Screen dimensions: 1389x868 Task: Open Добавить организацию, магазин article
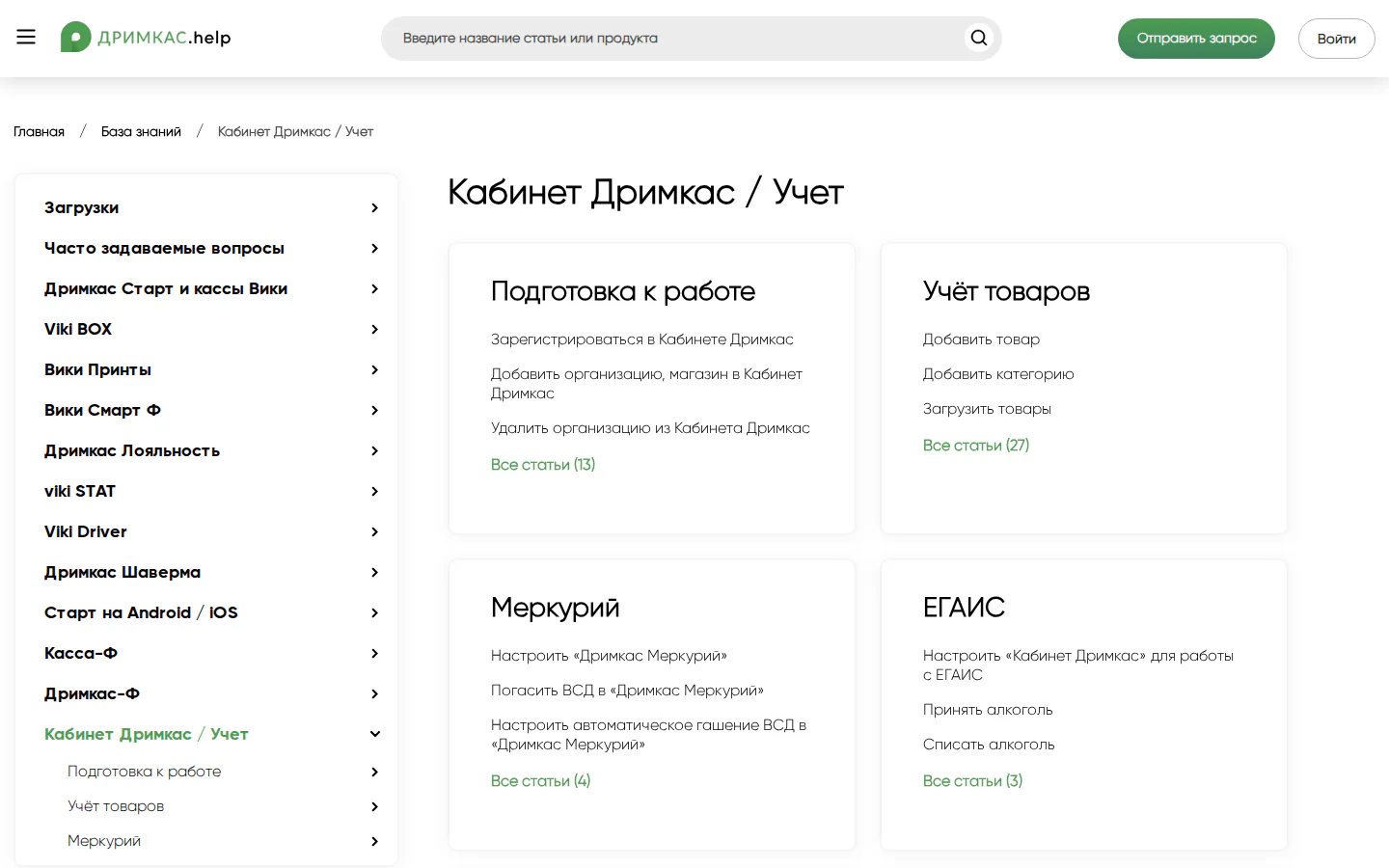[646, 384]
